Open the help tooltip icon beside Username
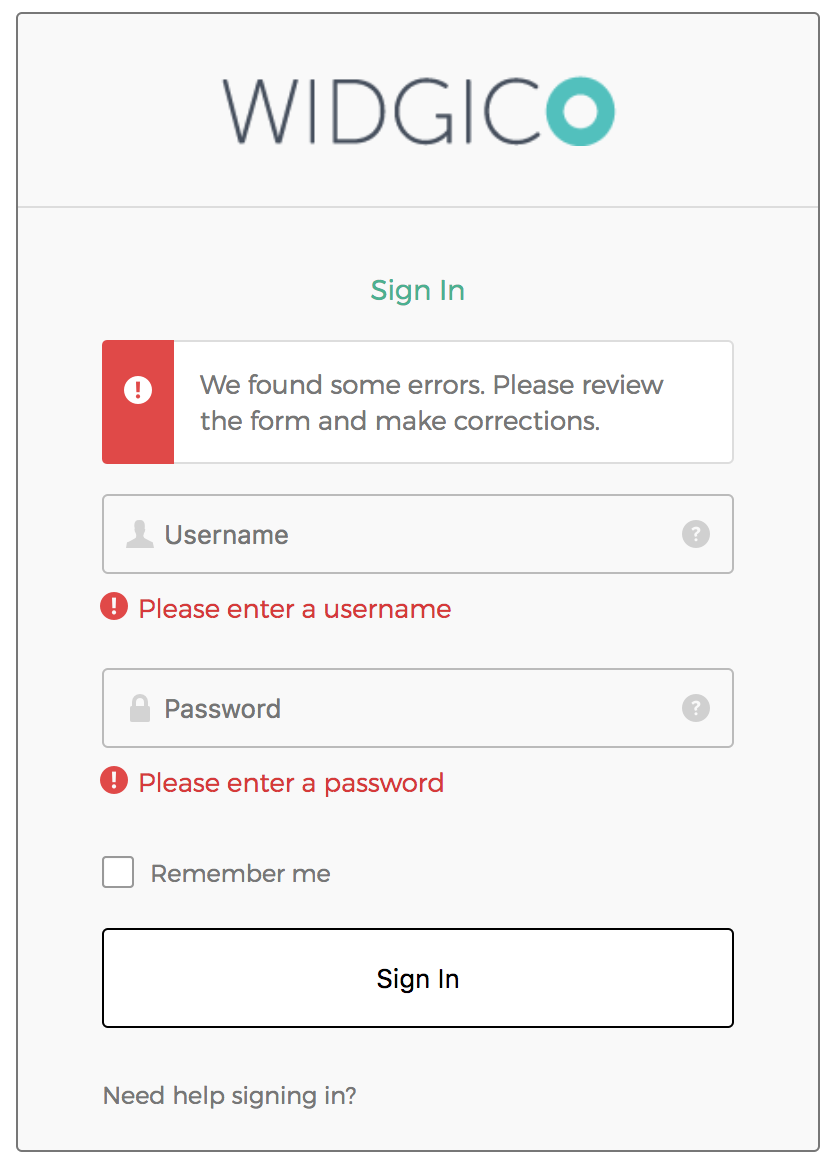This screenshot has height=1174, width=834. (696, 534)
